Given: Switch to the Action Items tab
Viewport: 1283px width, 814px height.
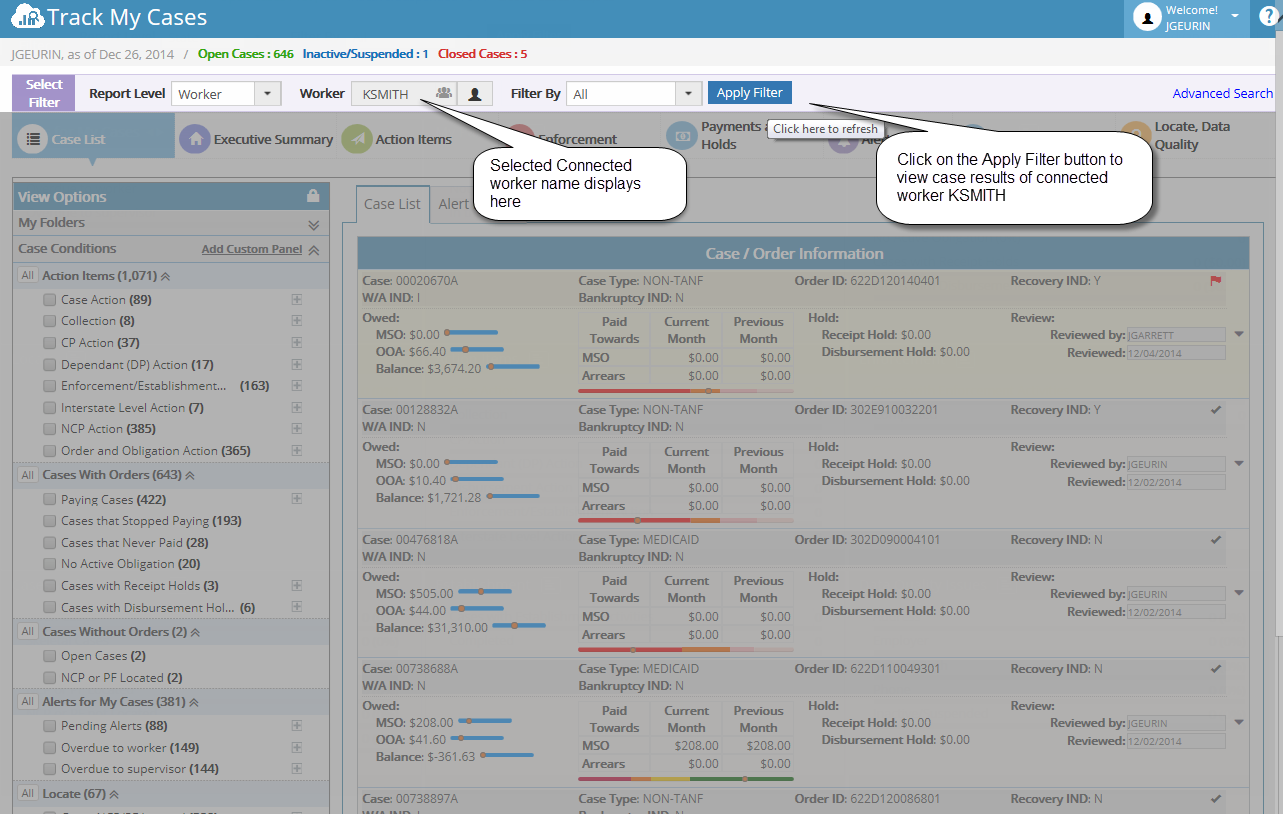Looking at the screenshot, I should click(398, 139).
